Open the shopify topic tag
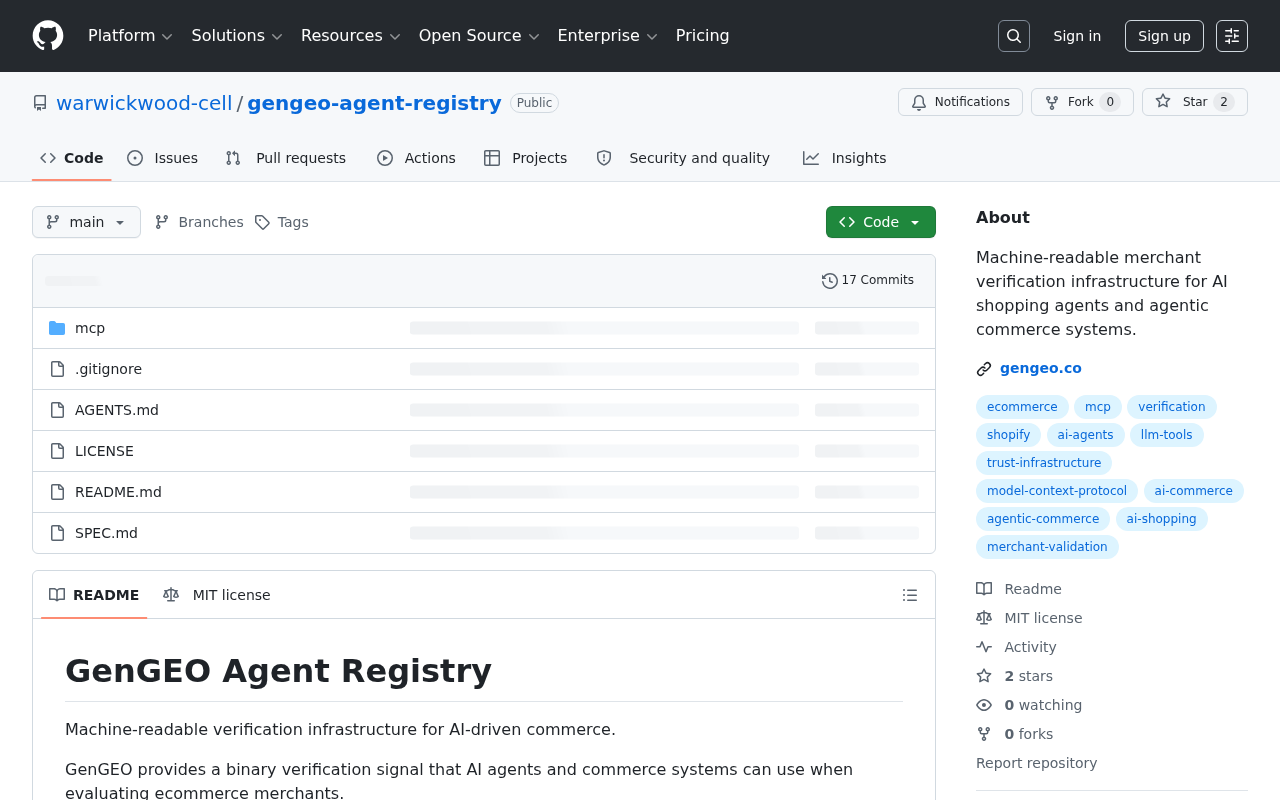 [1008, 435]
